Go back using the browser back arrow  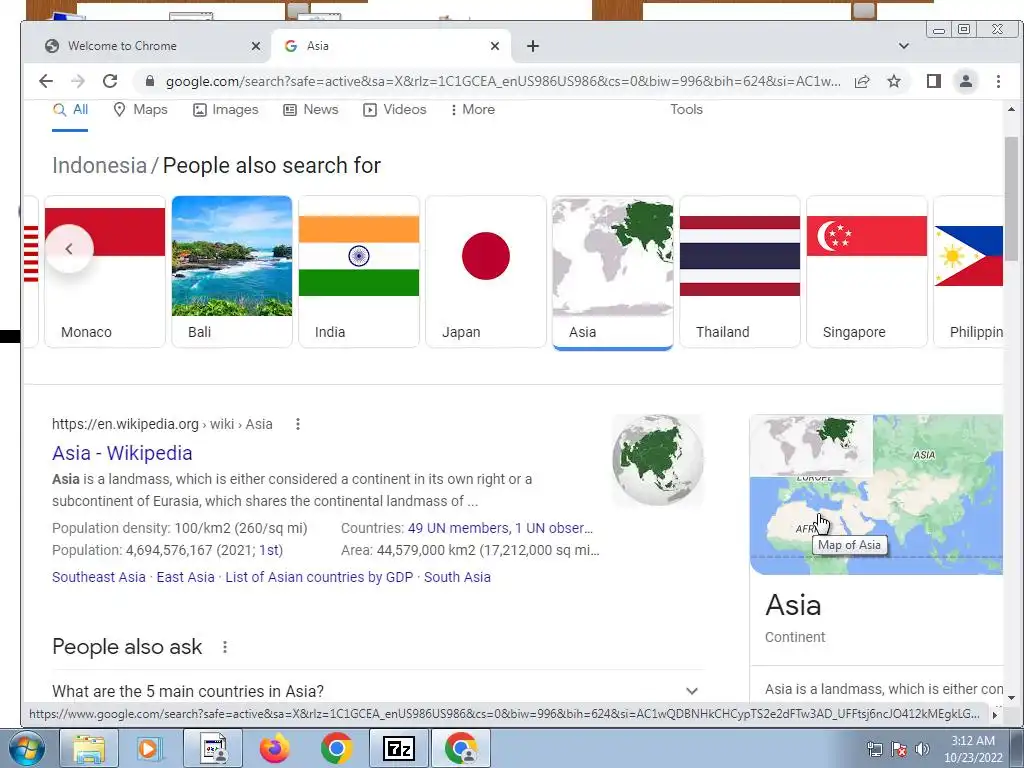pyautogui.click(x=46, y=81)
